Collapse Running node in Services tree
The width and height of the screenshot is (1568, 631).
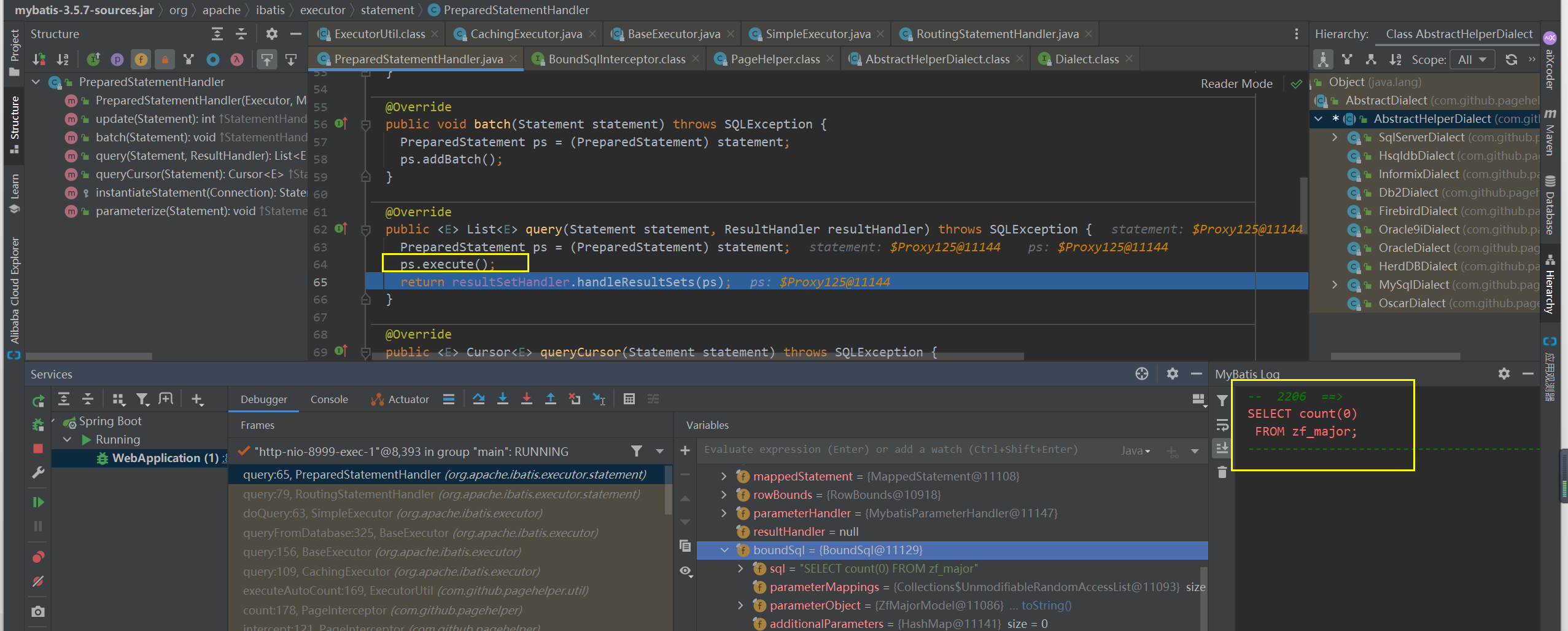pyautogui.click(x=68, y=440)
